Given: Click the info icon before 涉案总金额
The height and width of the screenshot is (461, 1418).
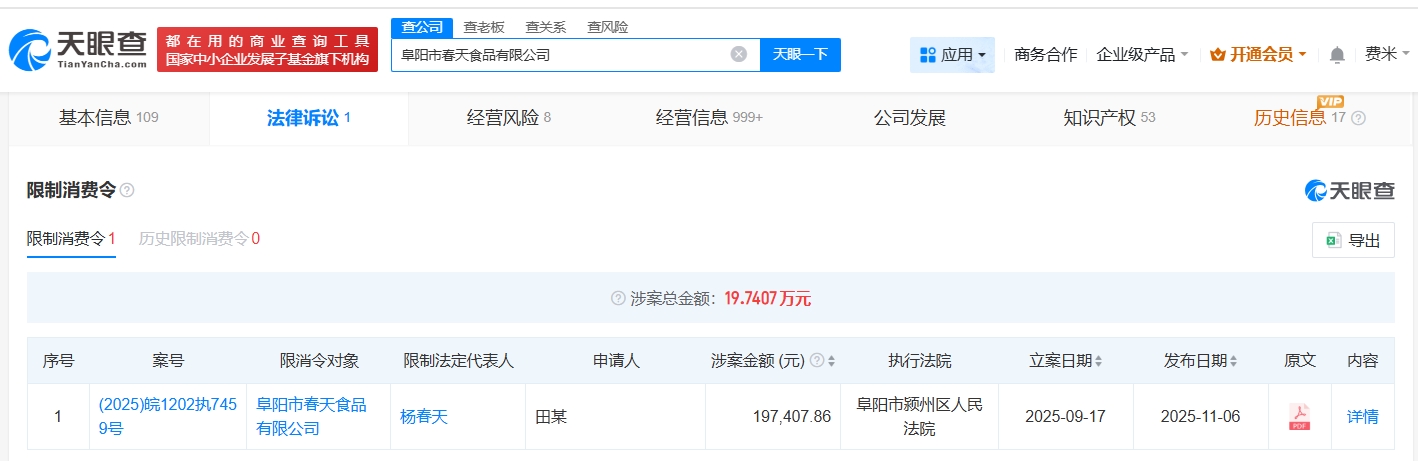Looking at the screenshot, I should coord(618,299).
